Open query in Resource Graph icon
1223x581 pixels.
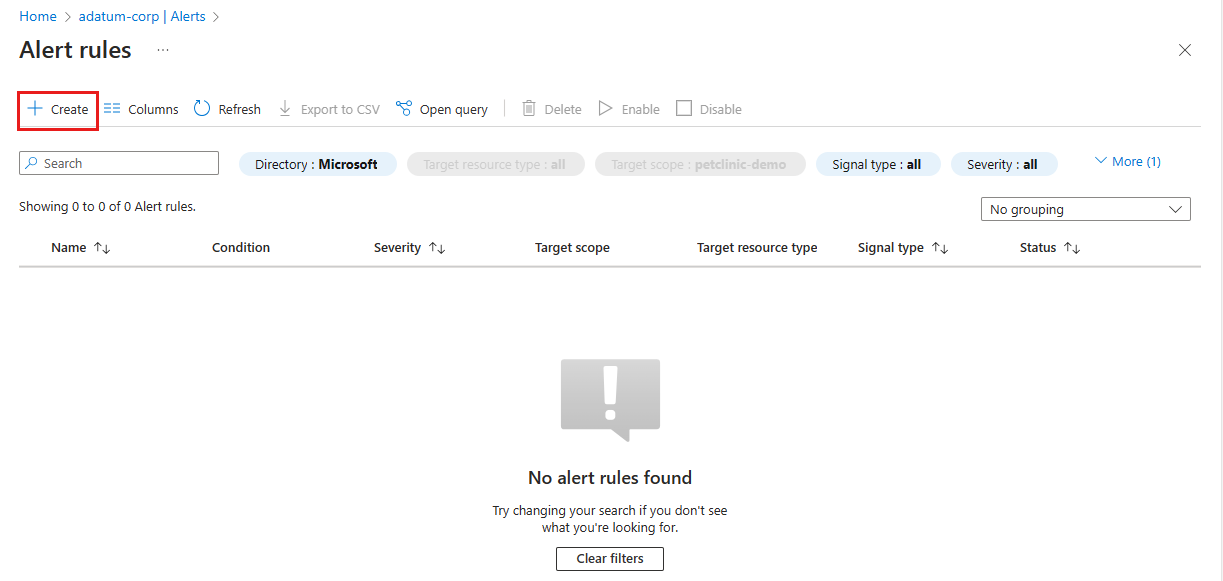[x=404, y=109]
